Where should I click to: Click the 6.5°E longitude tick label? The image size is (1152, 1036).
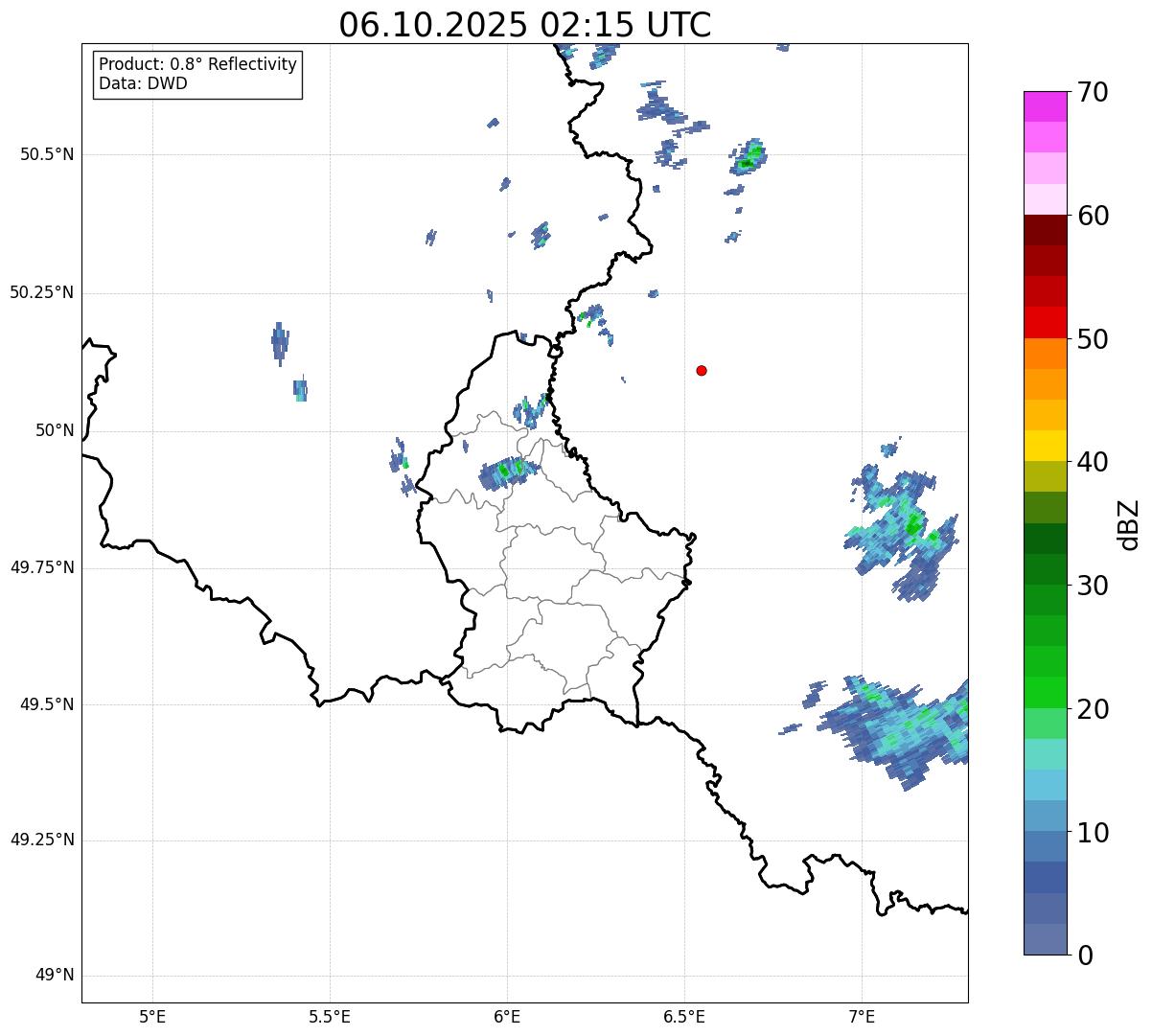pos(684,1016)
